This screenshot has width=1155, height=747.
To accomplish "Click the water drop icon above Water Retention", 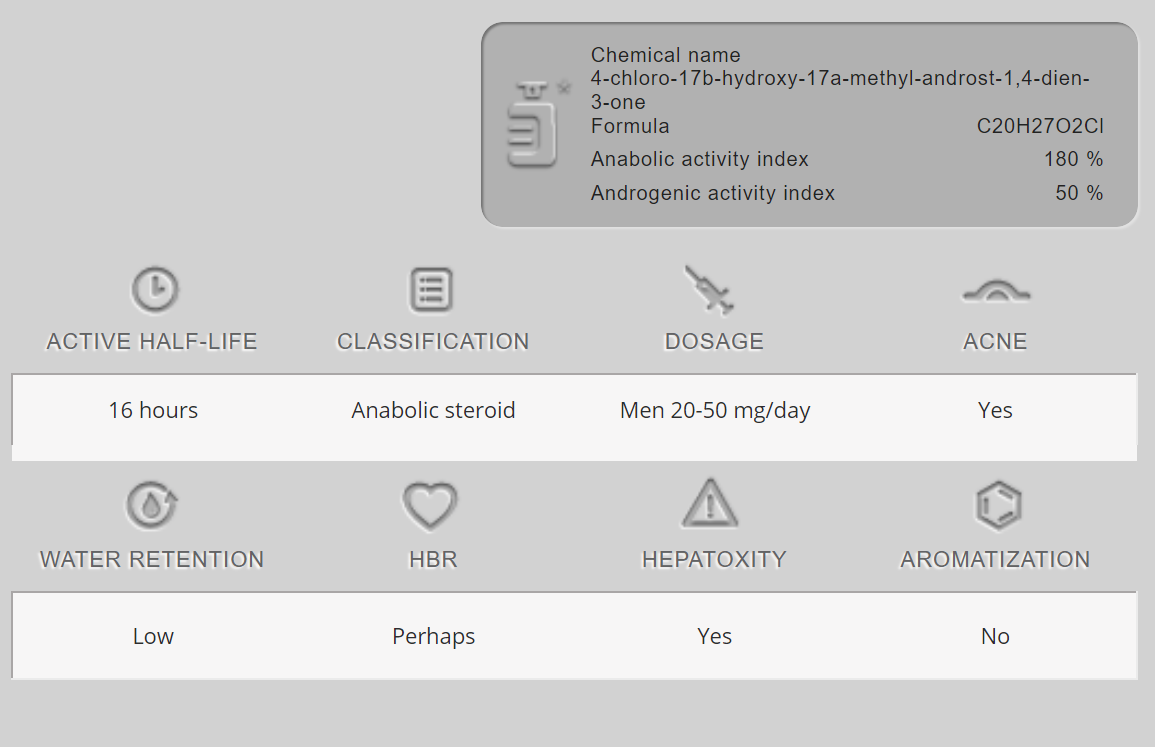I will [151, 505].
